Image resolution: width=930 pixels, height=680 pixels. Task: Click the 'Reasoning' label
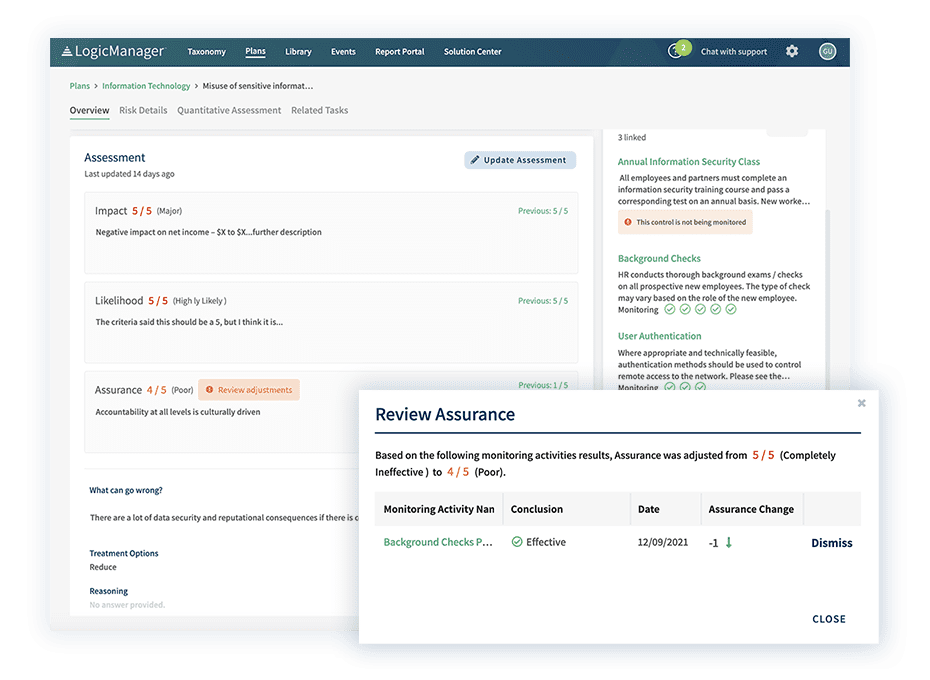(109, 591)
